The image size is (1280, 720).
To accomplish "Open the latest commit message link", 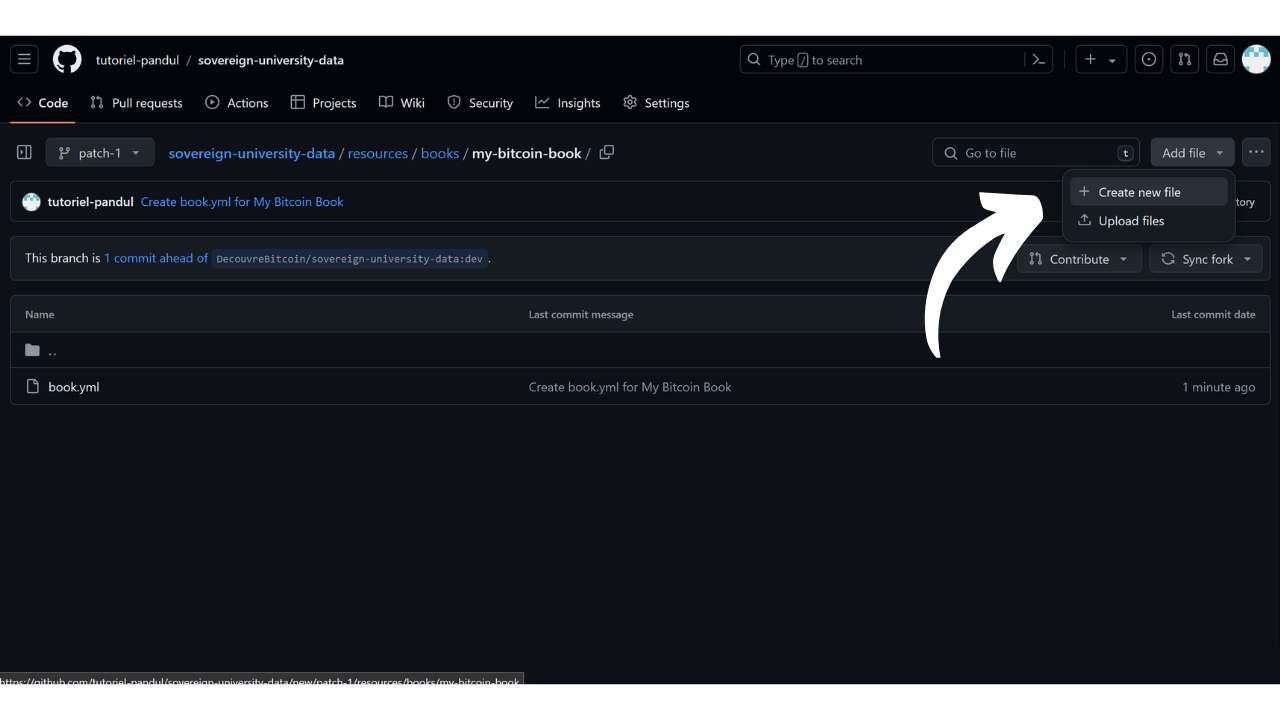I will click(x=242, y=202).
